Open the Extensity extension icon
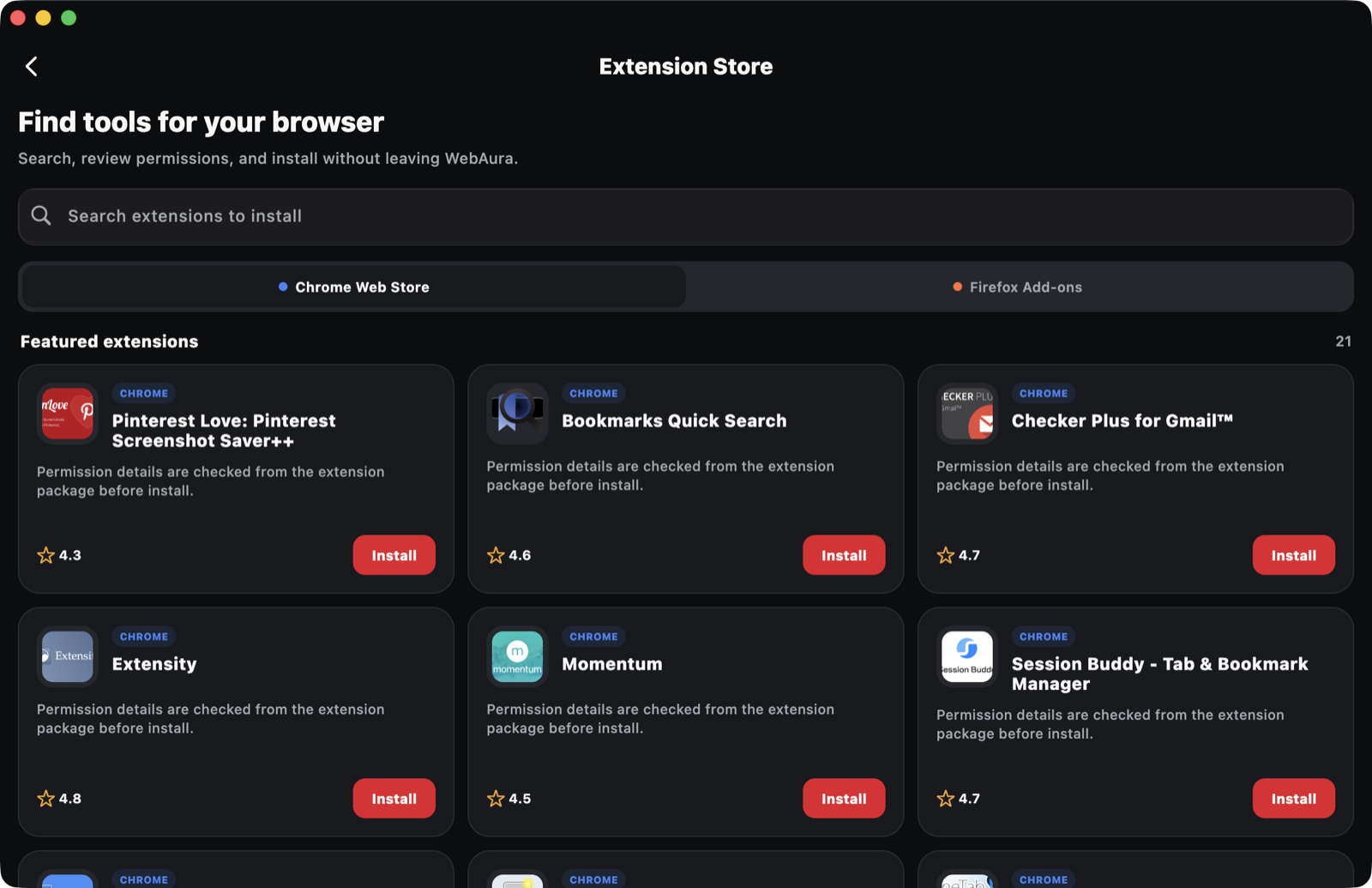The width and height of the screenshot is (1372, 888). [x=68, y=656]
